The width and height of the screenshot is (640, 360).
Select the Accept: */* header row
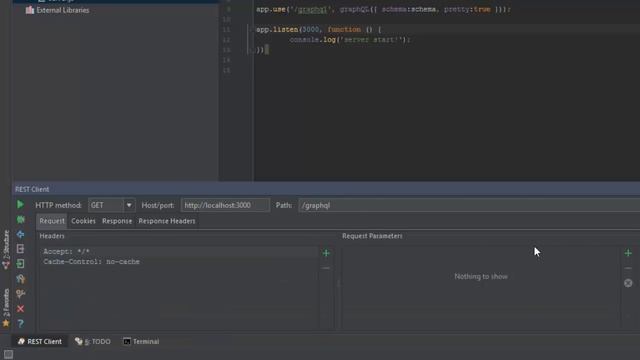(180, 251)
